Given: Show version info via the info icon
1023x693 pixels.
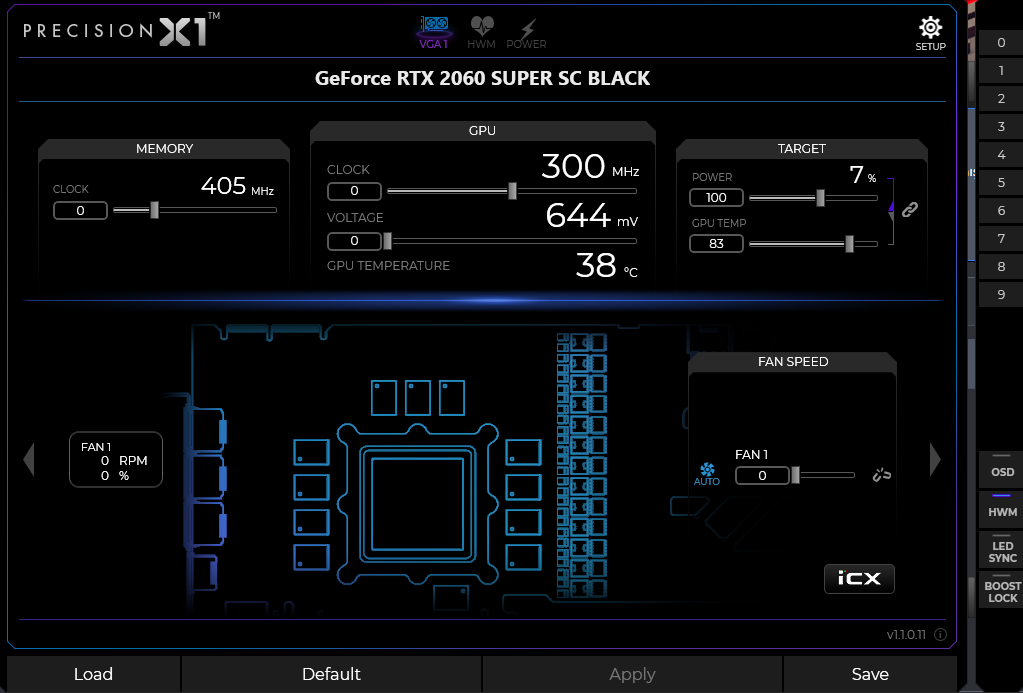Looking at the screenshot, I should pos(940,634).
